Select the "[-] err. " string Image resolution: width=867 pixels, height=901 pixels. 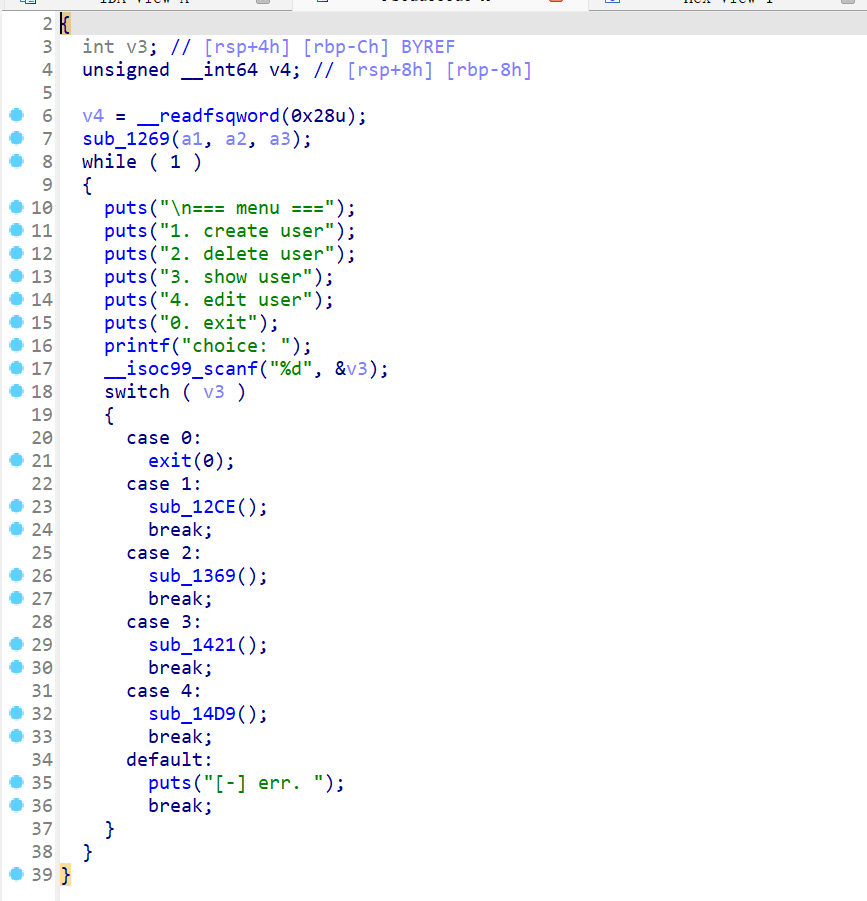(x=262, y=783)
